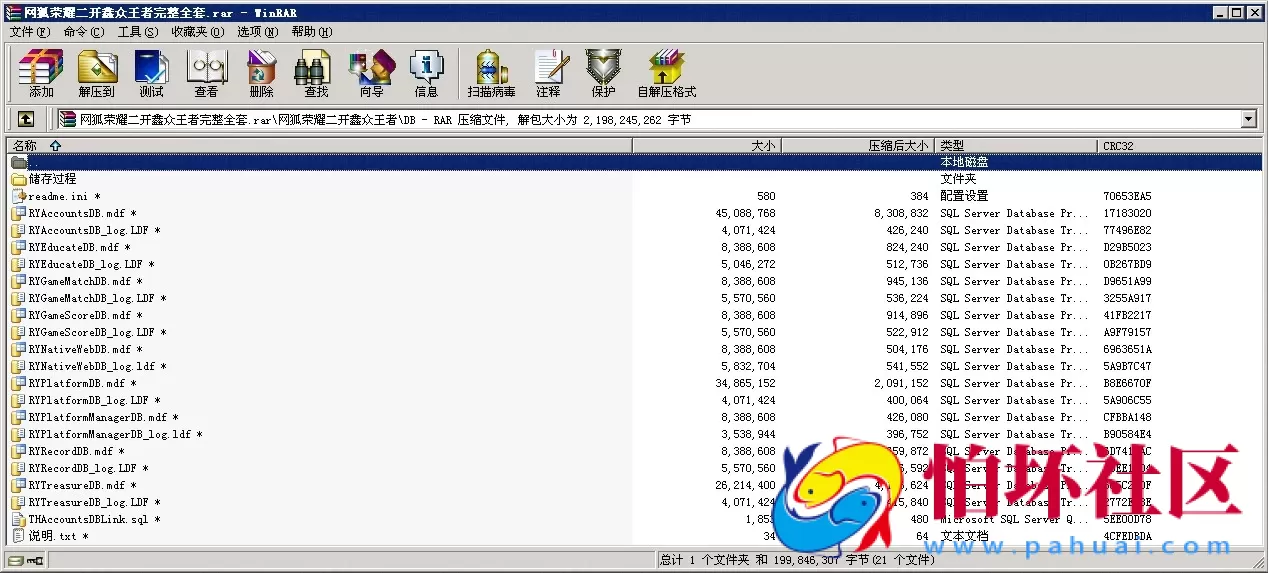
Task: Click the key icon in status bar
Action: pos(38,560)
